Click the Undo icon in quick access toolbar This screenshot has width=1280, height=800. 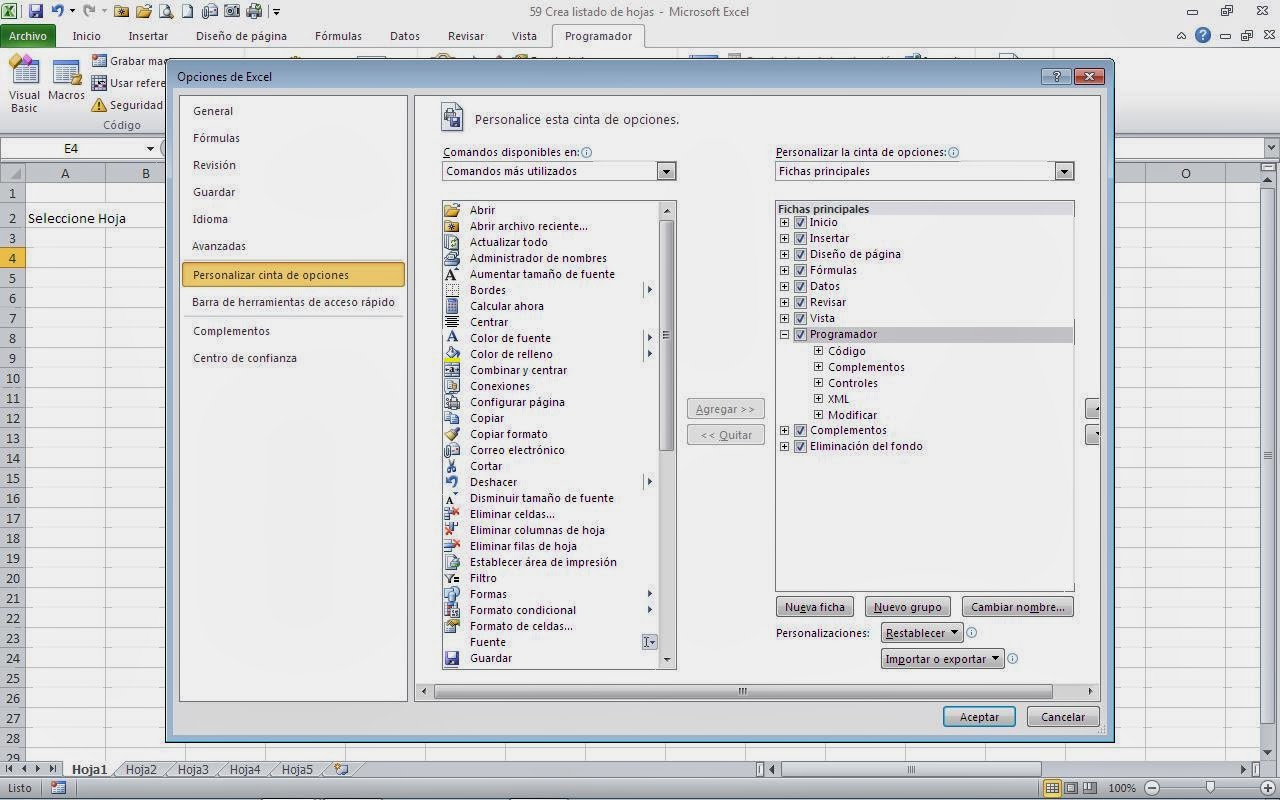click(x=58, y=12)
